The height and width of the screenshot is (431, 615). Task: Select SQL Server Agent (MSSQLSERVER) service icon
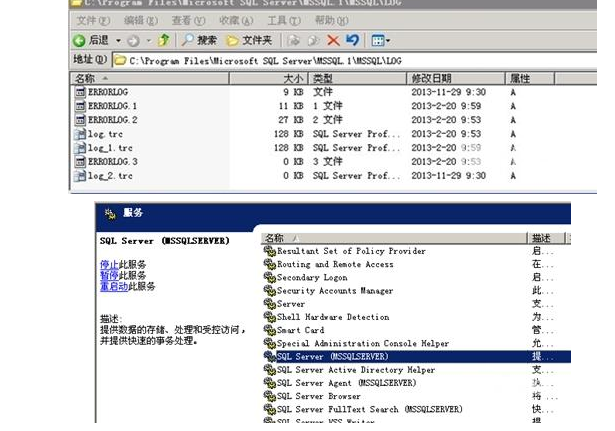269,383
